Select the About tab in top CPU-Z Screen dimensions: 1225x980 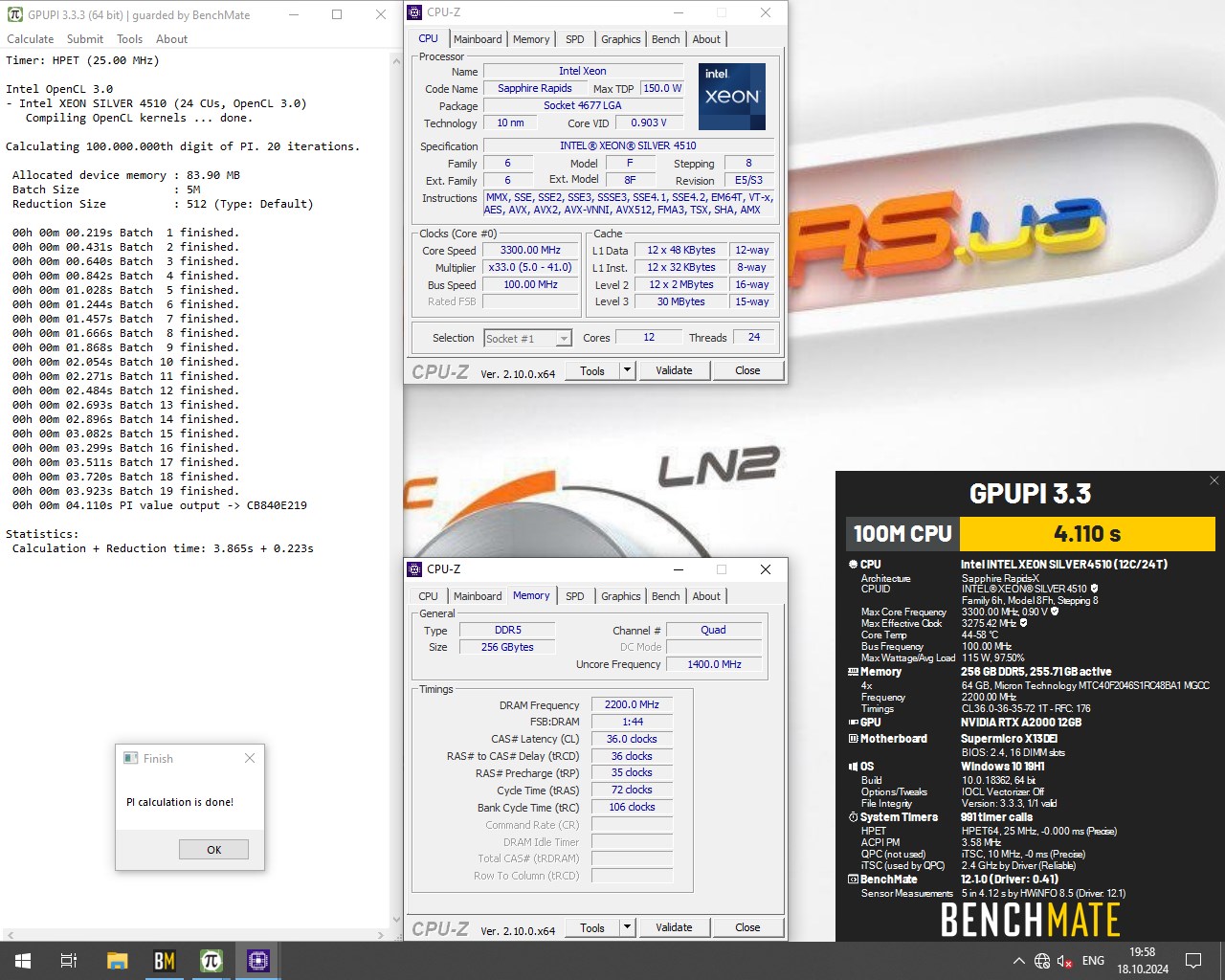706,39
